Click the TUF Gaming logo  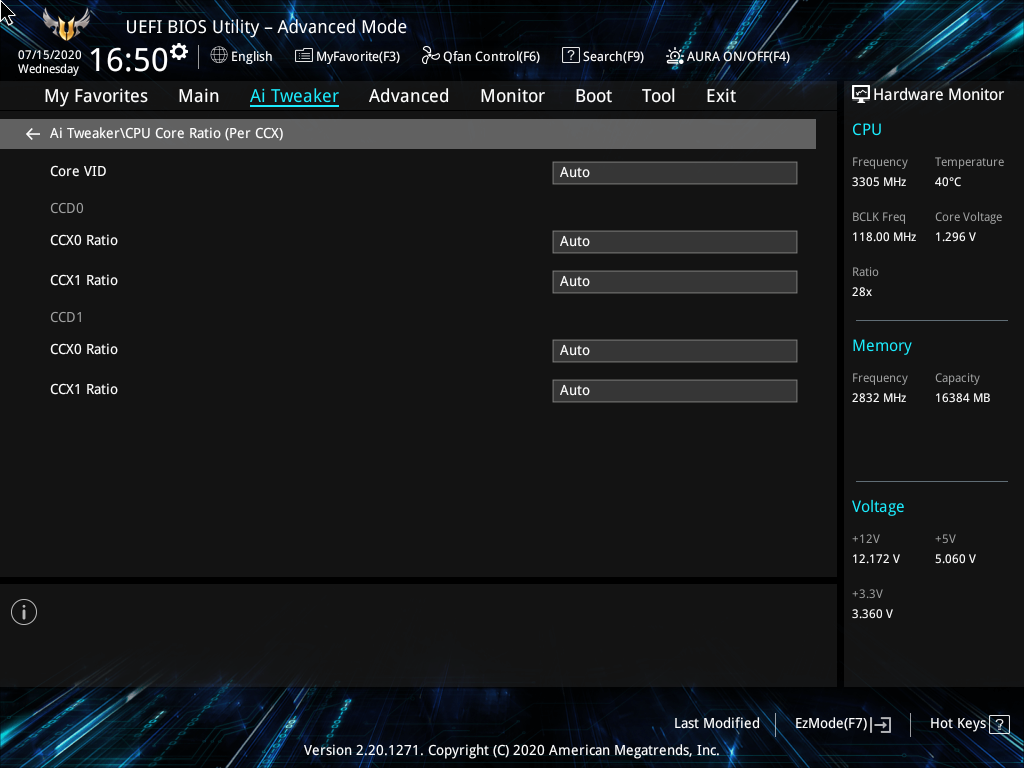point(65,24)
